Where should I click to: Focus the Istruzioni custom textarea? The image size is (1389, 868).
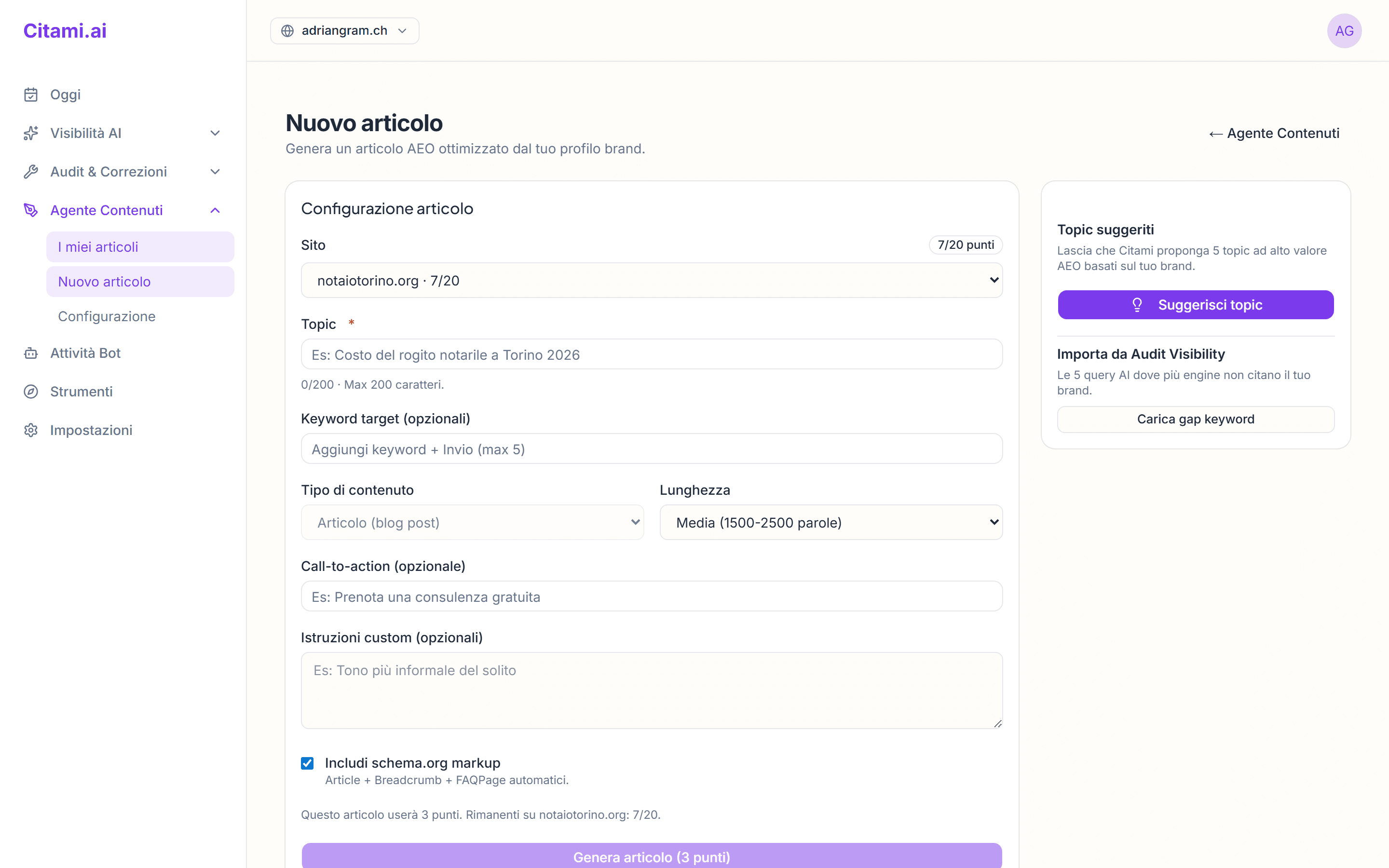point(652,691)
